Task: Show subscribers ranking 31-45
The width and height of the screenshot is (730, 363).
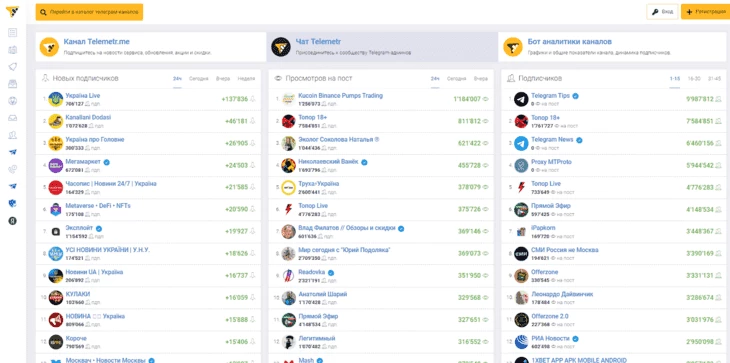Action: (x=714, y=79)
